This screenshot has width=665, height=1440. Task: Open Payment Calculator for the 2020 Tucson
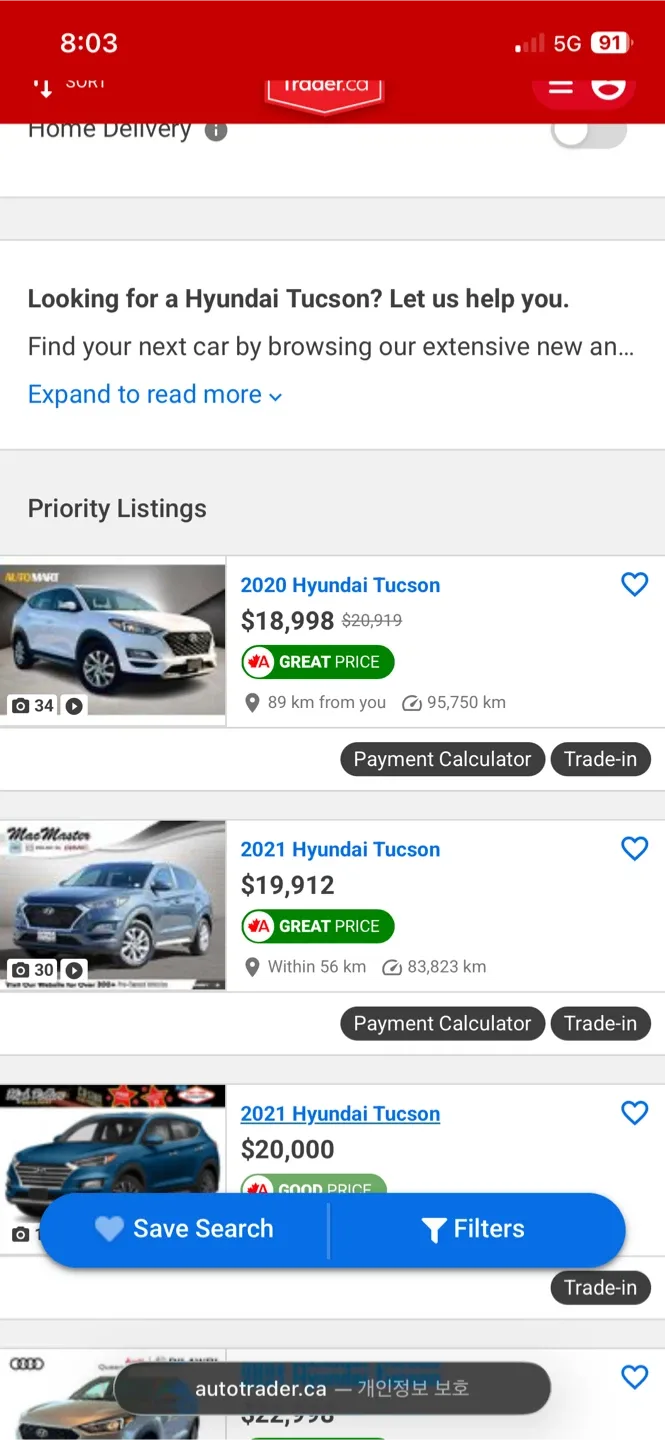pos(442,759)
